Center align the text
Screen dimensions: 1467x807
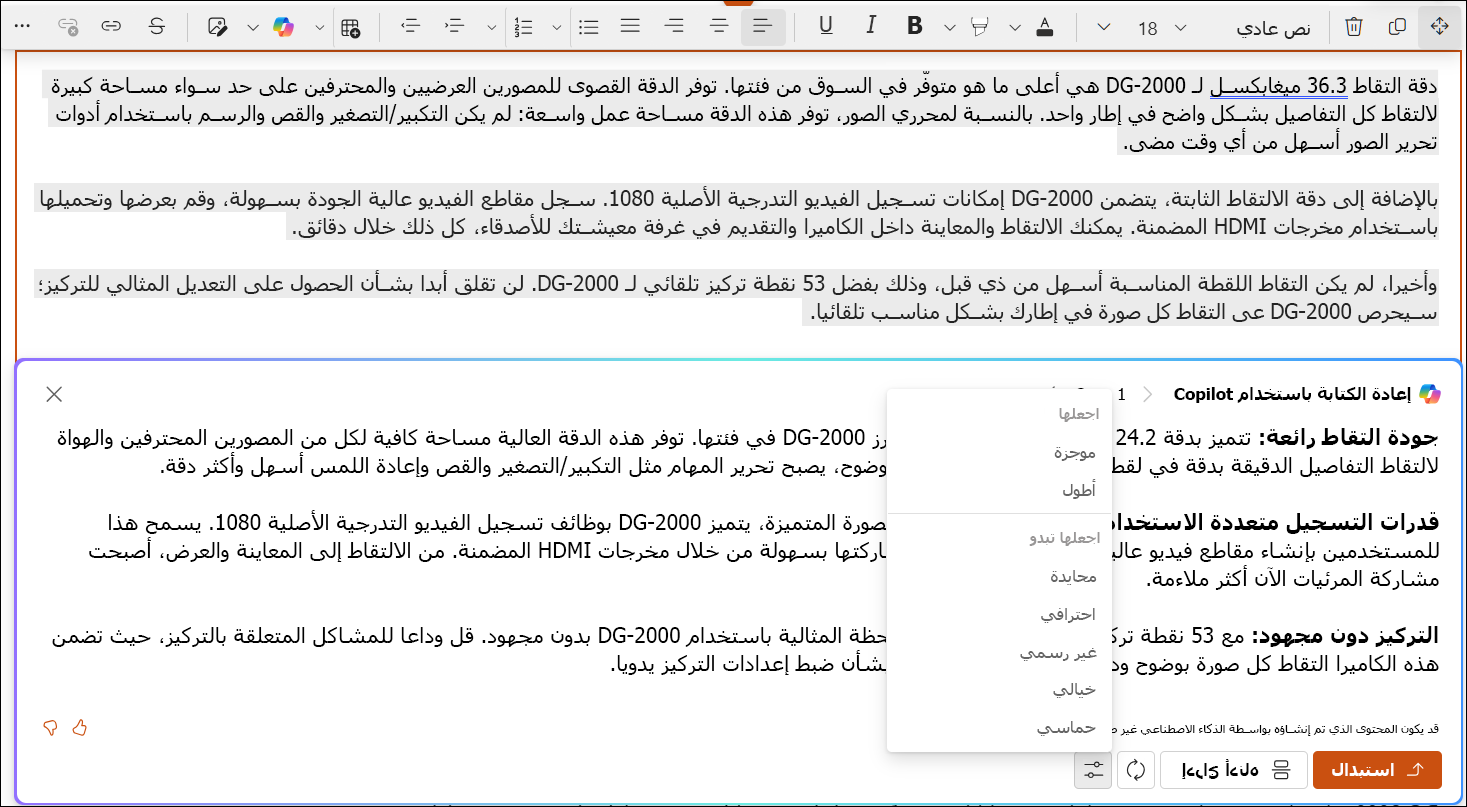coord(719,27)
